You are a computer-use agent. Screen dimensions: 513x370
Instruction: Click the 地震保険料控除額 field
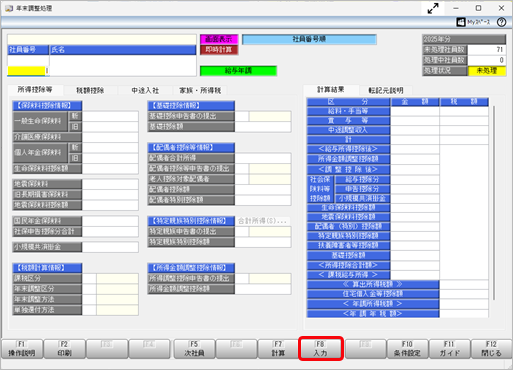coord(110,205)
